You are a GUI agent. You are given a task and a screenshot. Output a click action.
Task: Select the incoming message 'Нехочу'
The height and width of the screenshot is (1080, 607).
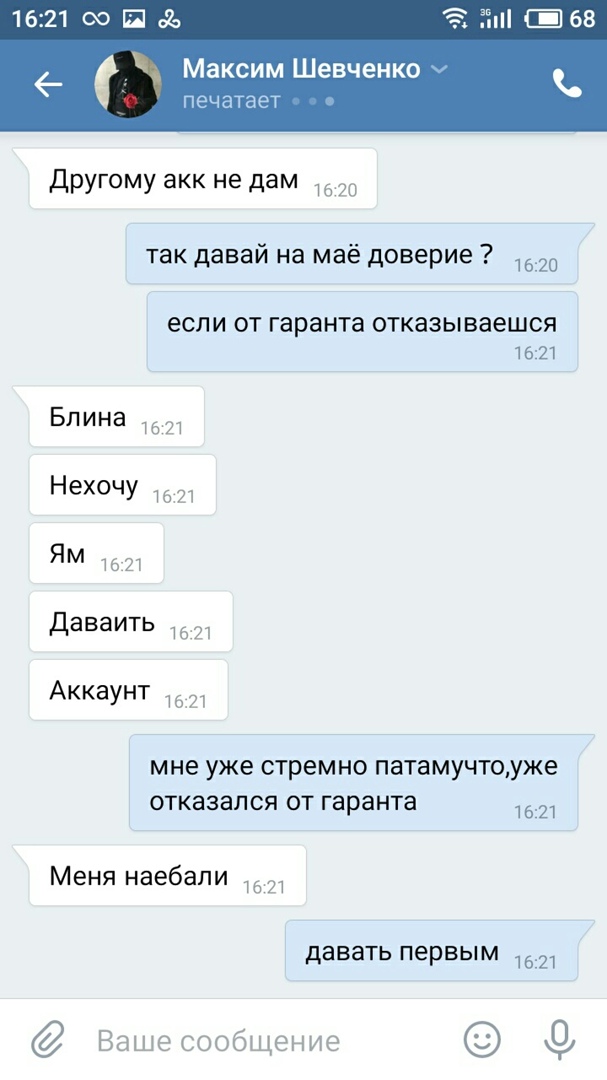pyautogui.click(x=122, y=485)
